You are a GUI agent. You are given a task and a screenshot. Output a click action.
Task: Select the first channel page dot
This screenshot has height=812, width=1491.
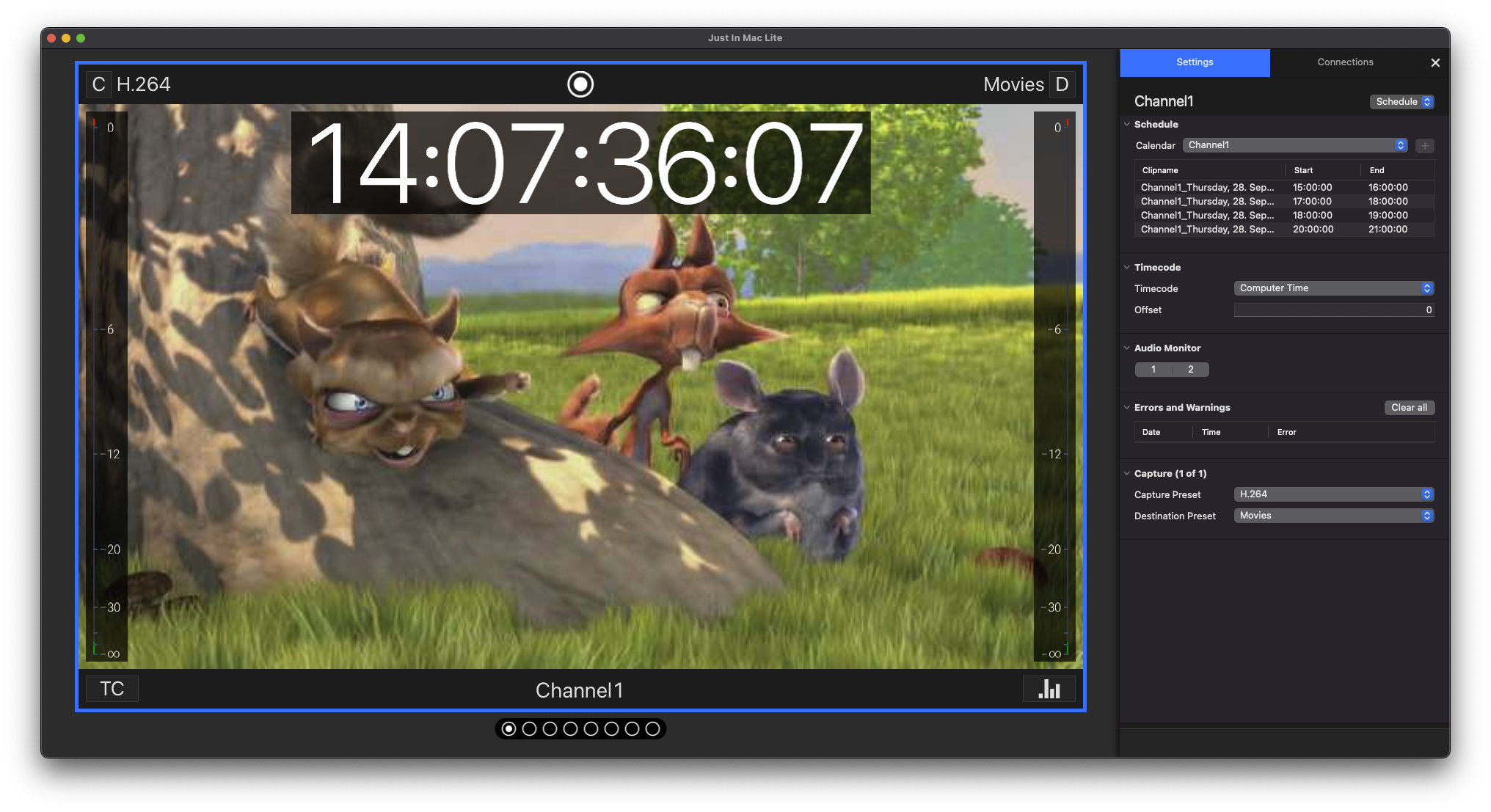point(508,729)
